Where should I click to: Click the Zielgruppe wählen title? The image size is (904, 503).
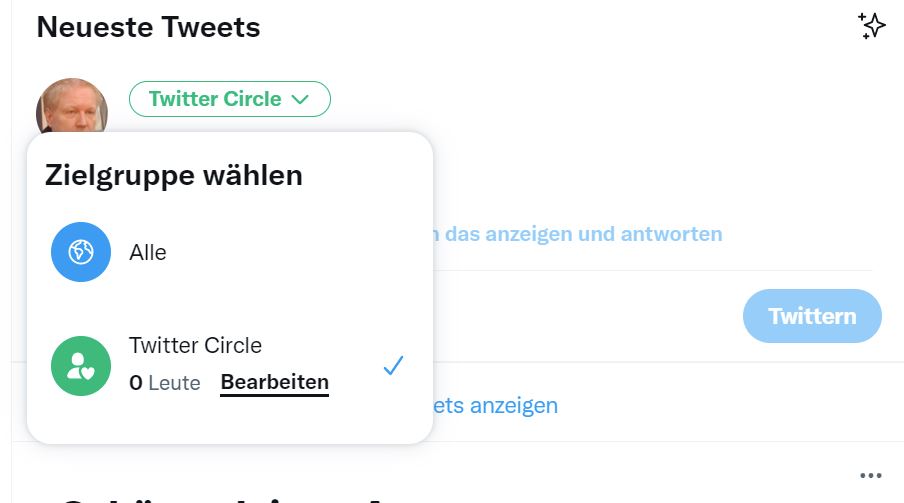click(174, 176)
